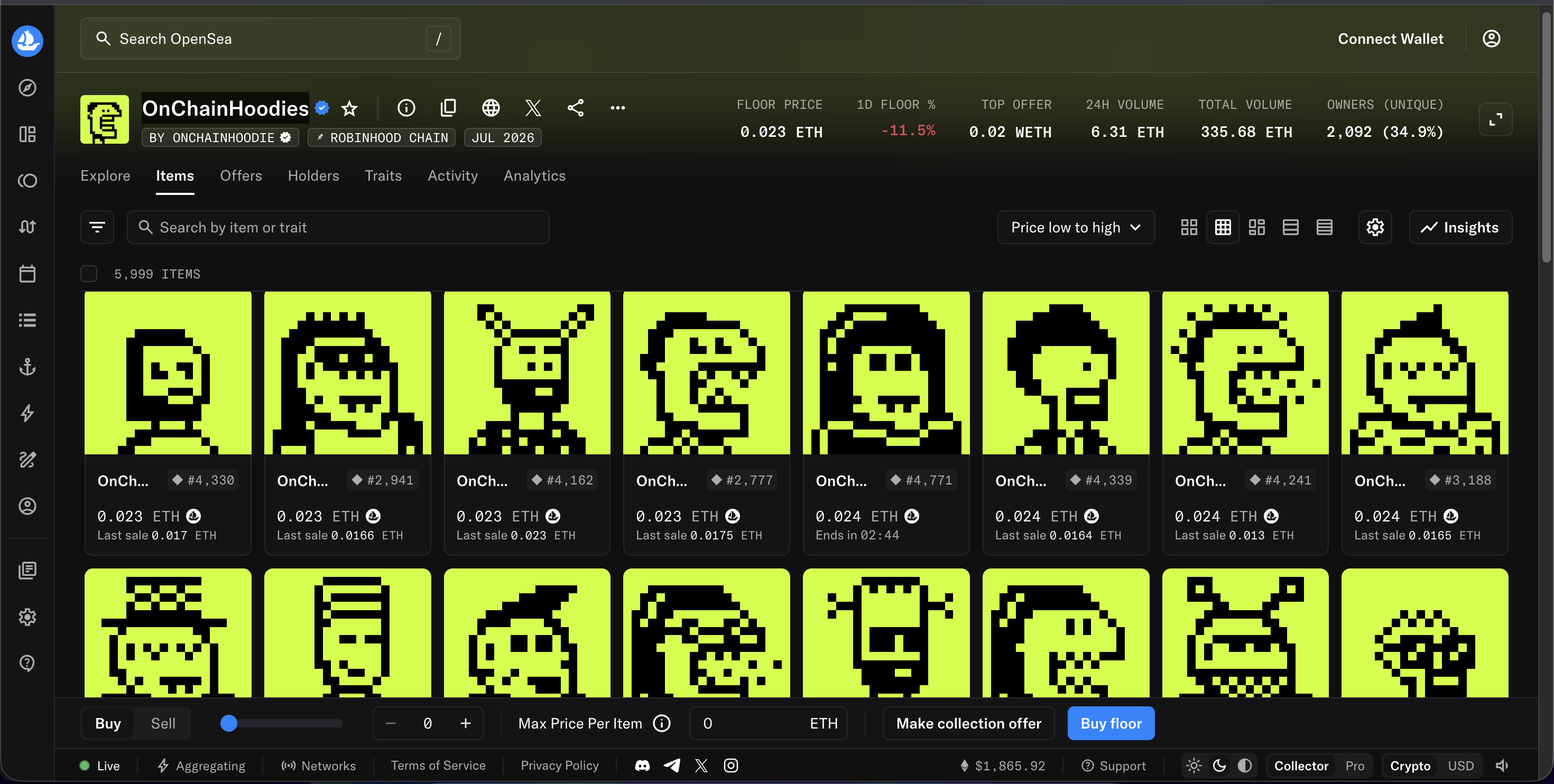1554x784 pixels.
Task: Enable dark theme with moon icon
Action: coord(1219,766)
